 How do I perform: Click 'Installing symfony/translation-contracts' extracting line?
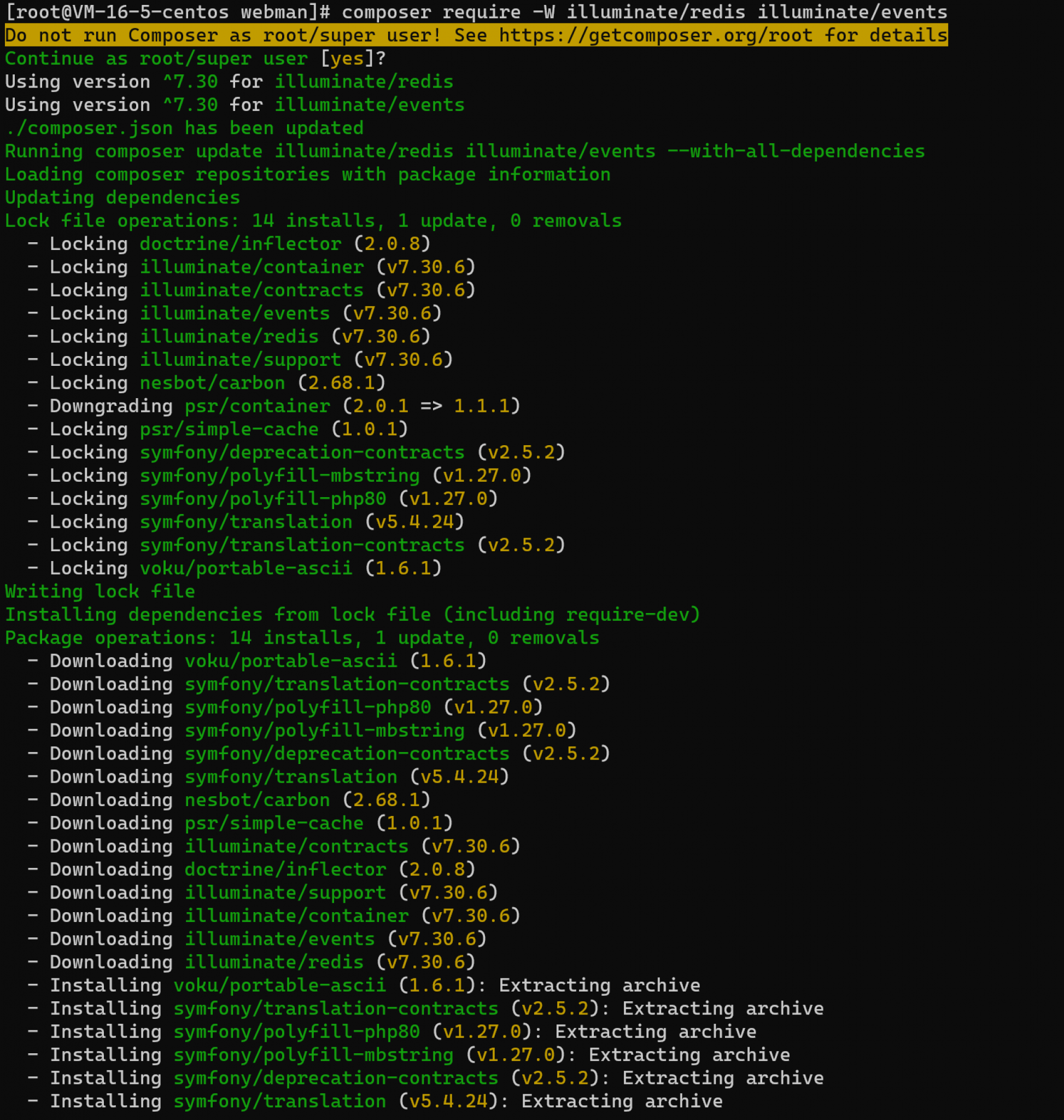click(426, 1010)
